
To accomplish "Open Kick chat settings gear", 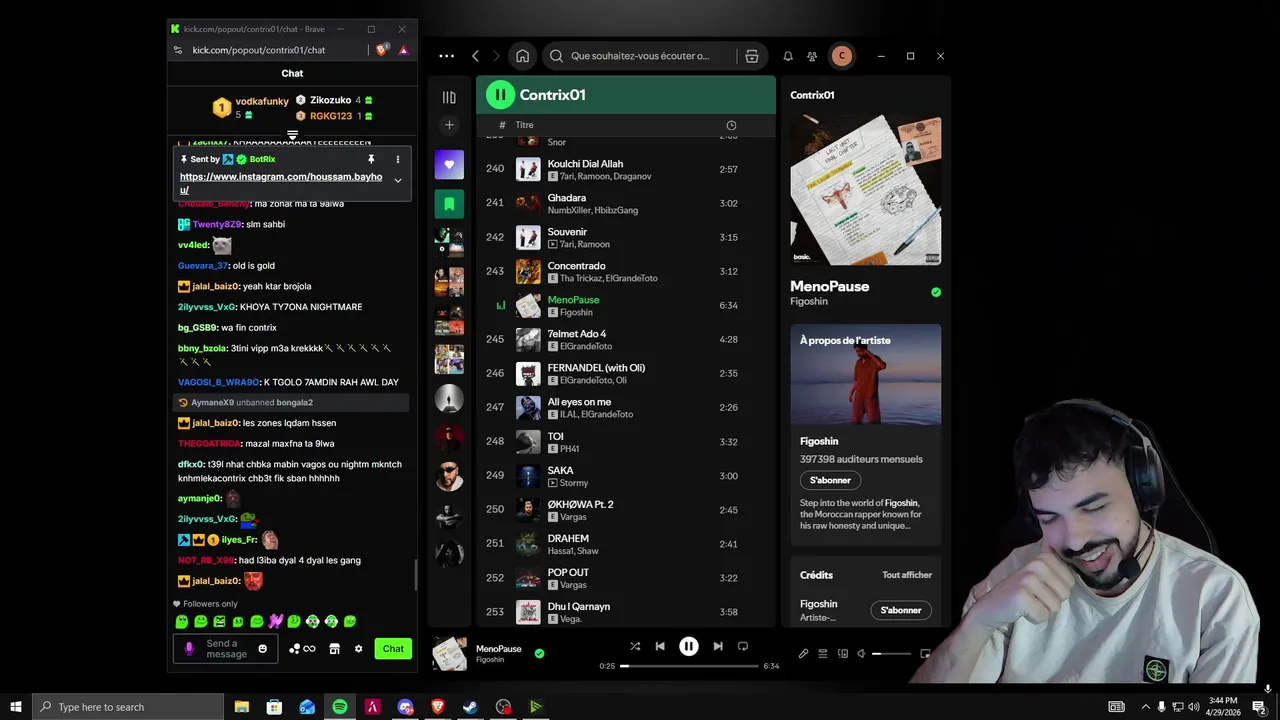I will point(359,649).
